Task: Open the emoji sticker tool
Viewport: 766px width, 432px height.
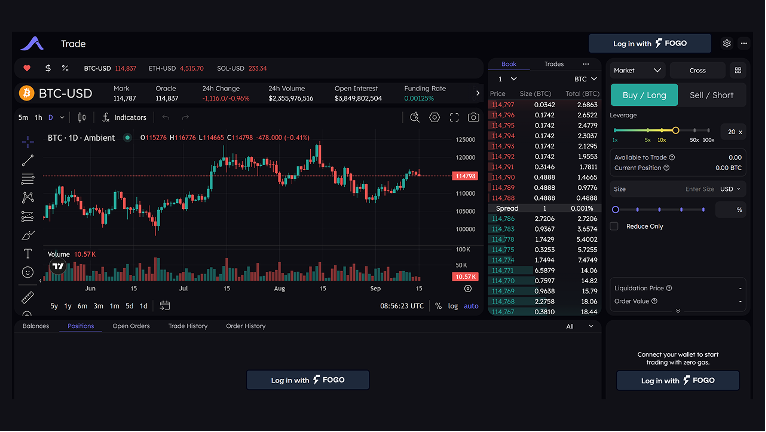Action: tap(28, 271)
